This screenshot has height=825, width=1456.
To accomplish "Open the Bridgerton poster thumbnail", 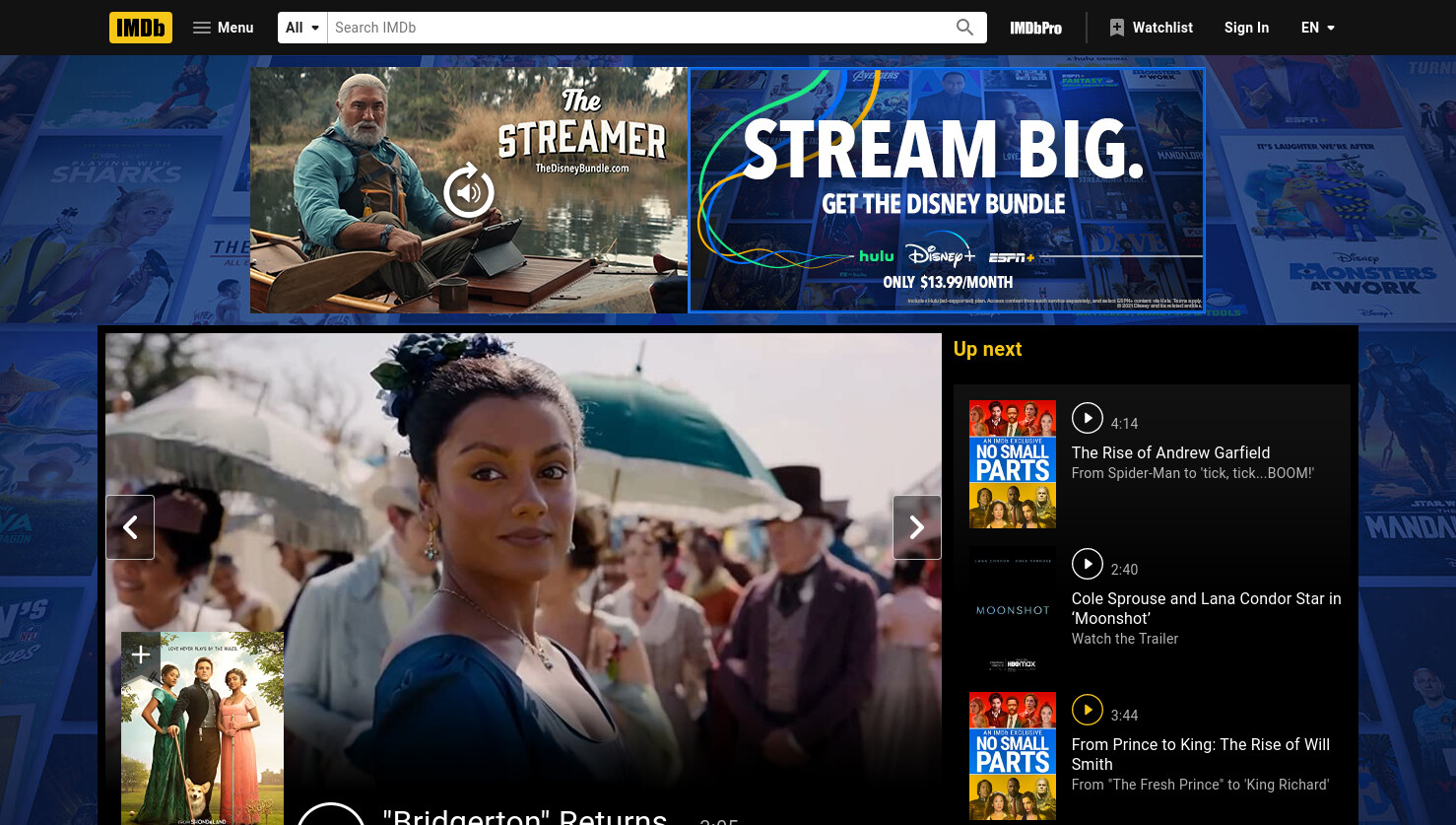I will pos(203,728).
